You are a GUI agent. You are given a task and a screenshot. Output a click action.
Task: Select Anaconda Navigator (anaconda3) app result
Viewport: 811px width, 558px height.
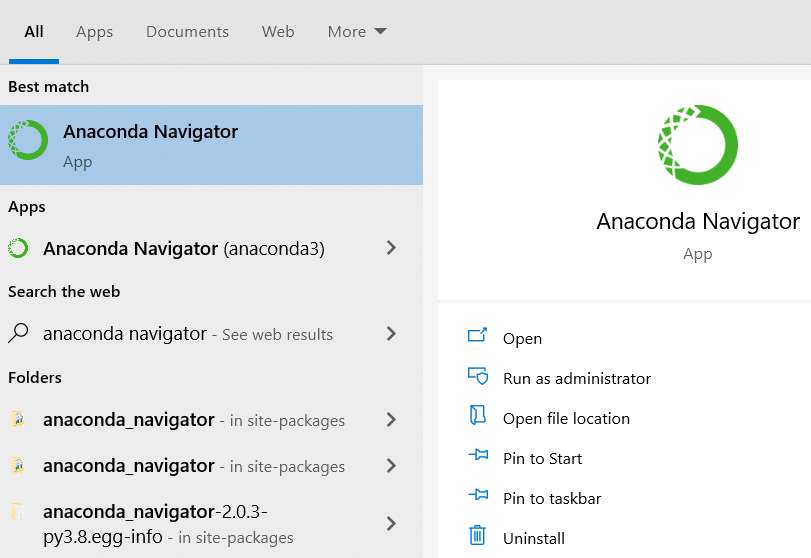pyautogui.click(x=211, y=248)
